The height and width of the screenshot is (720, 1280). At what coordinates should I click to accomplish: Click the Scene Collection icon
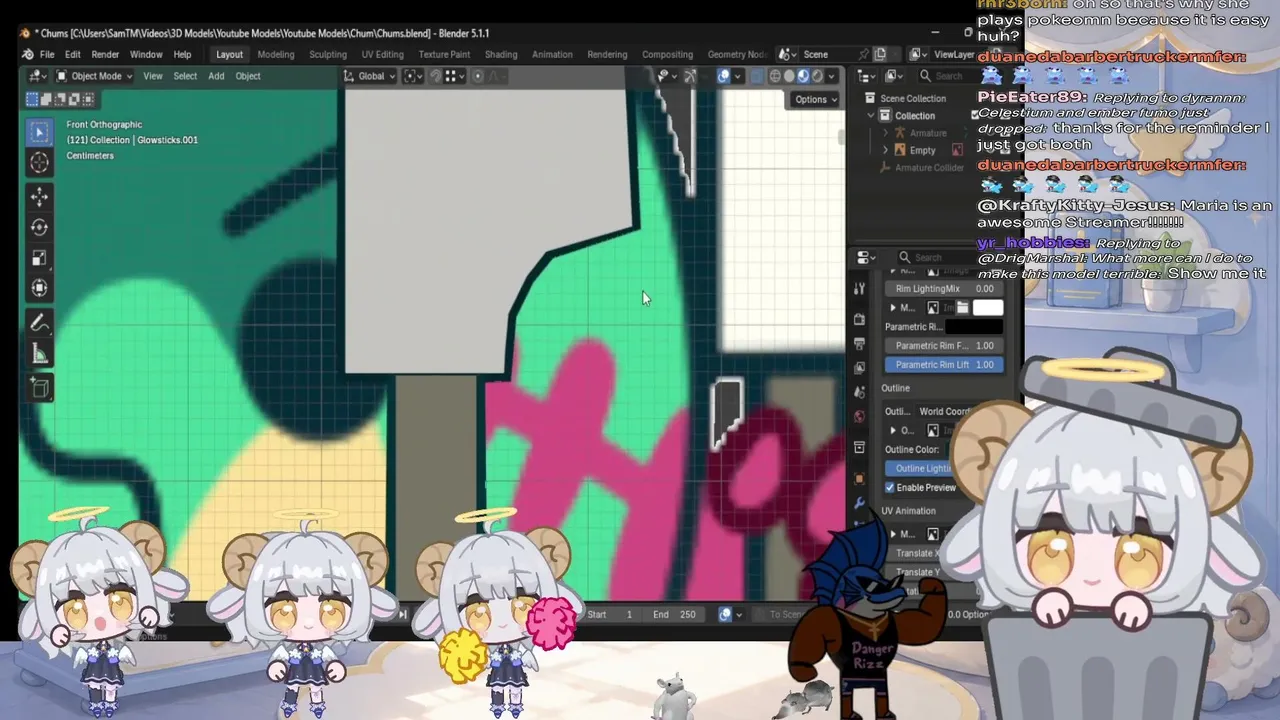pyautogui.click(x=871, y=98)
